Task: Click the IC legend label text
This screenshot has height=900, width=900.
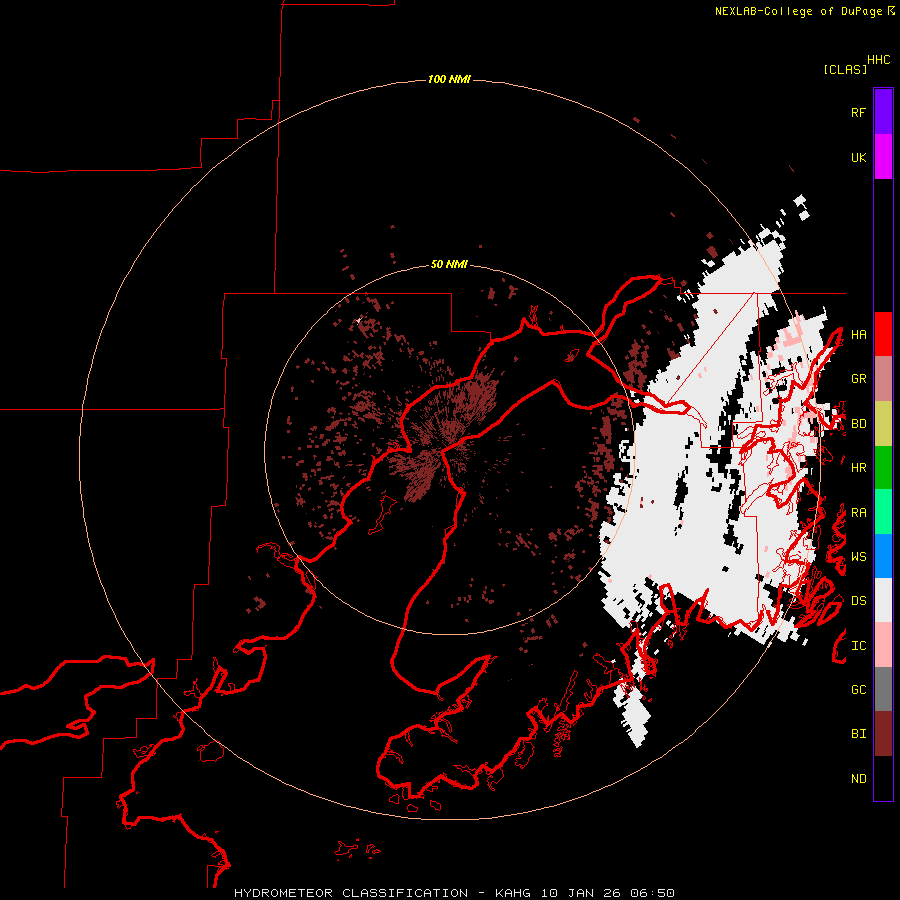Action: tap(858, 646)
